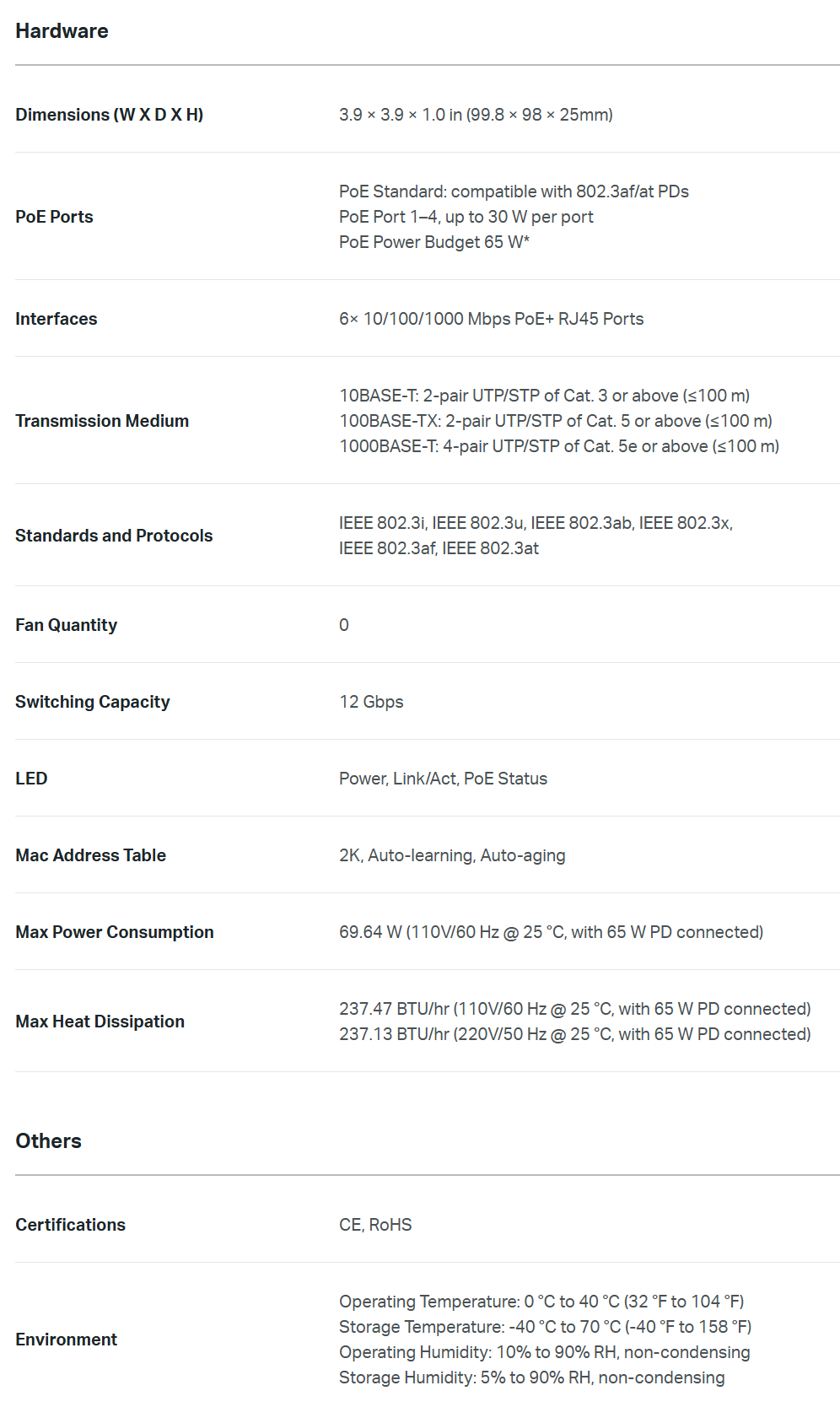Click the Interfaces row label
The width and height of the screenshot is (840, 1407).
click(56, 319)
